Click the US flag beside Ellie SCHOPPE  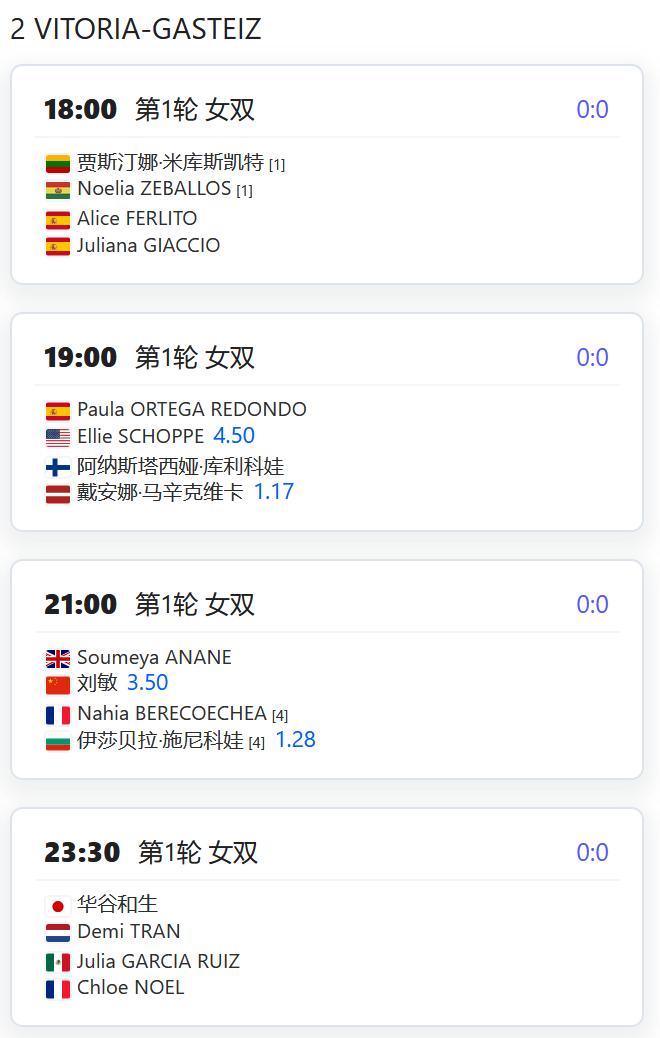(x=58, y=438)
